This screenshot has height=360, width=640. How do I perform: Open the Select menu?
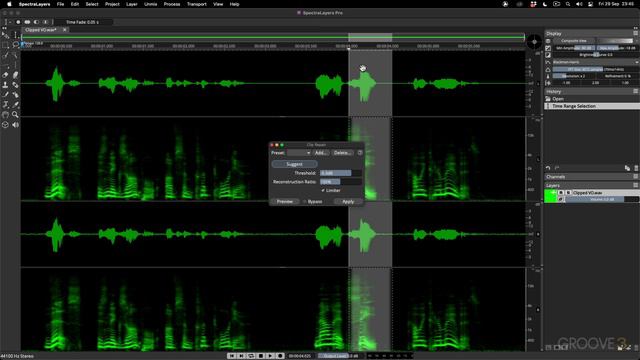click(92, 4)
